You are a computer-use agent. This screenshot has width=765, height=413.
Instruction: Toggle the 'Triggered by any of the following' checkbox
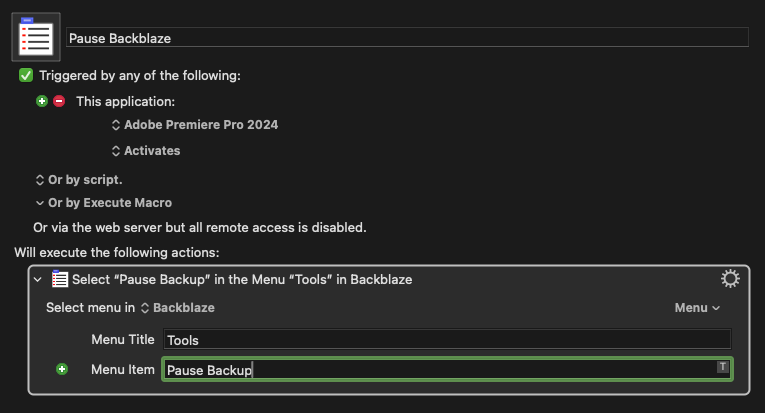[x=26, y=75]
